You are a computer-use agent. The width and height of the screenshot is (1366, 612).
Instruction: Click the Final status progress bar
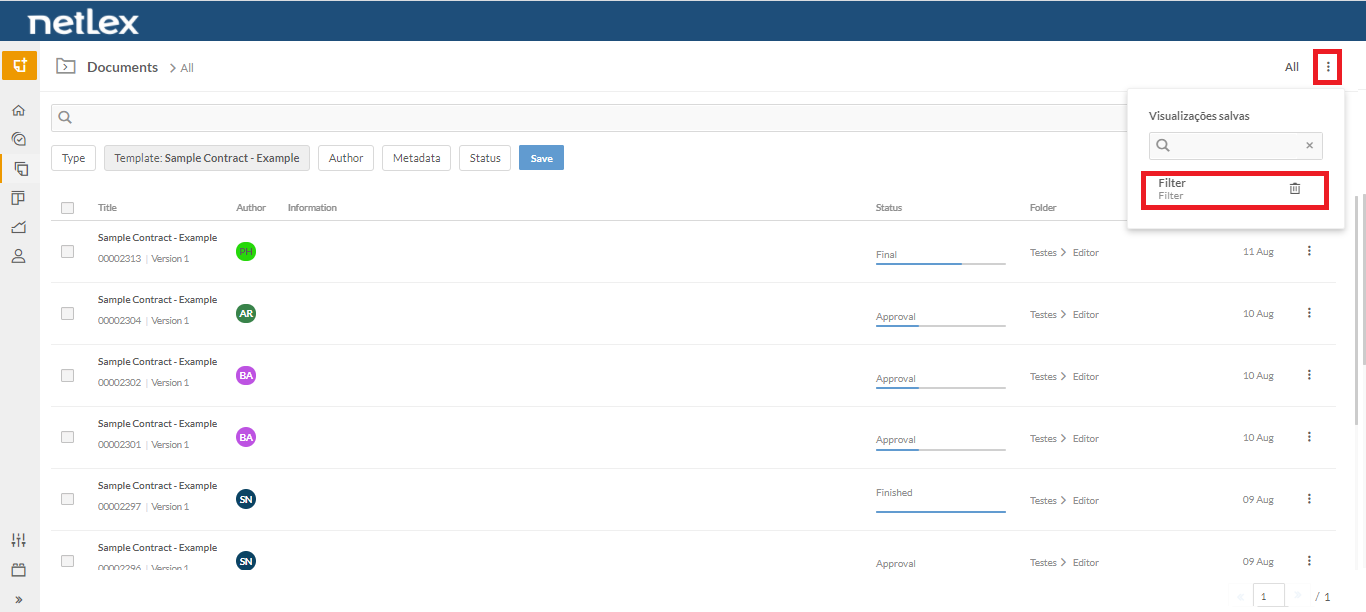[x=940, y=264]
